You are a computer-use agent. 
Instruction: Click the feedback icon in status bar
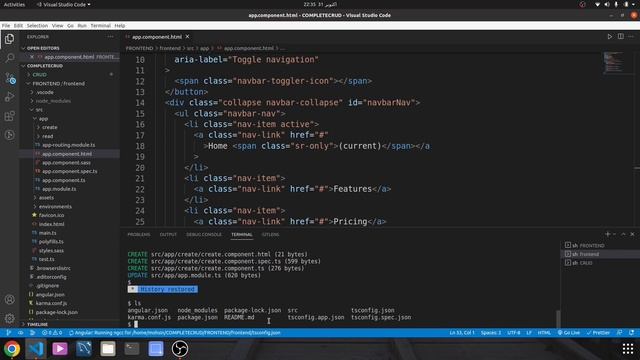(x=620, y=333)
